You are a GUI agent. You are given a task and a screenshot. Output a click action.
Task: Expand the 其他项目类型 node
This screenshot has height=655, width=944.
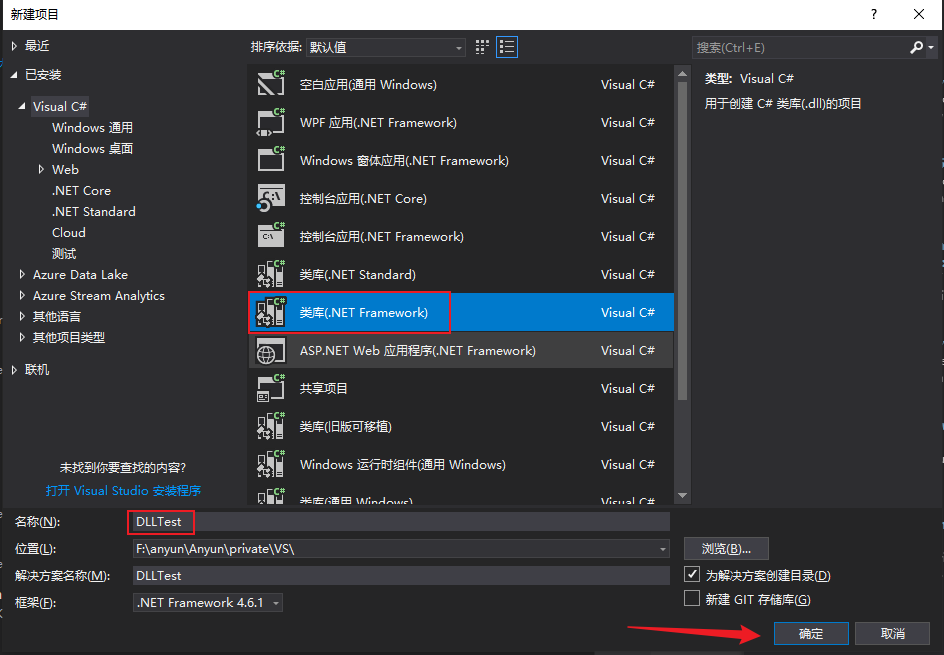22,337
